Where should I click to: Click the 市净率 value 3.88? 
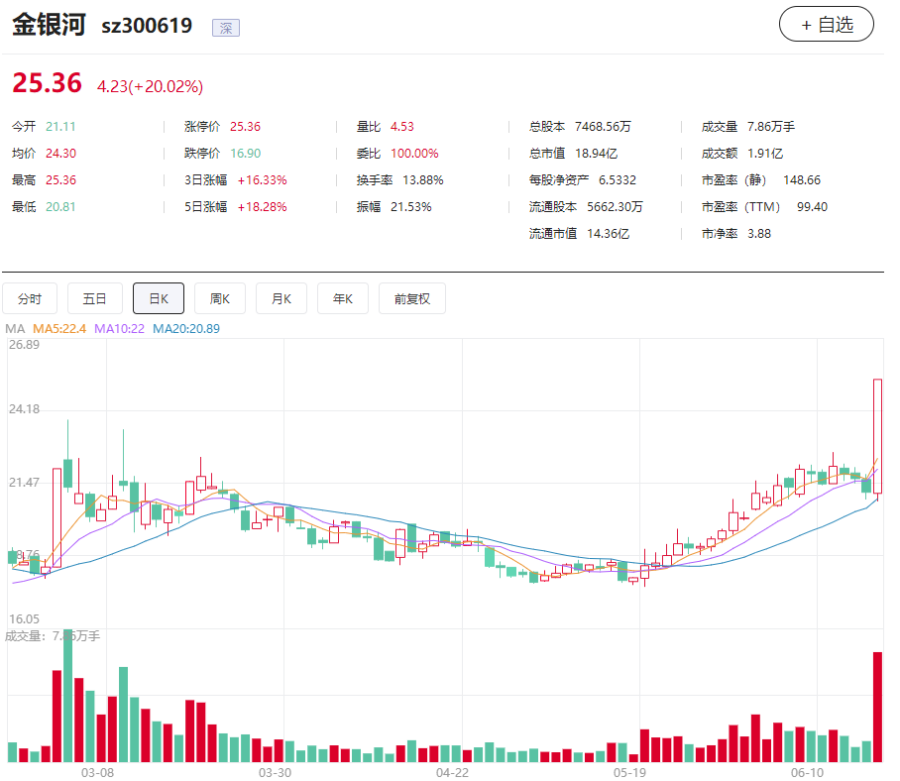(759, 234)
